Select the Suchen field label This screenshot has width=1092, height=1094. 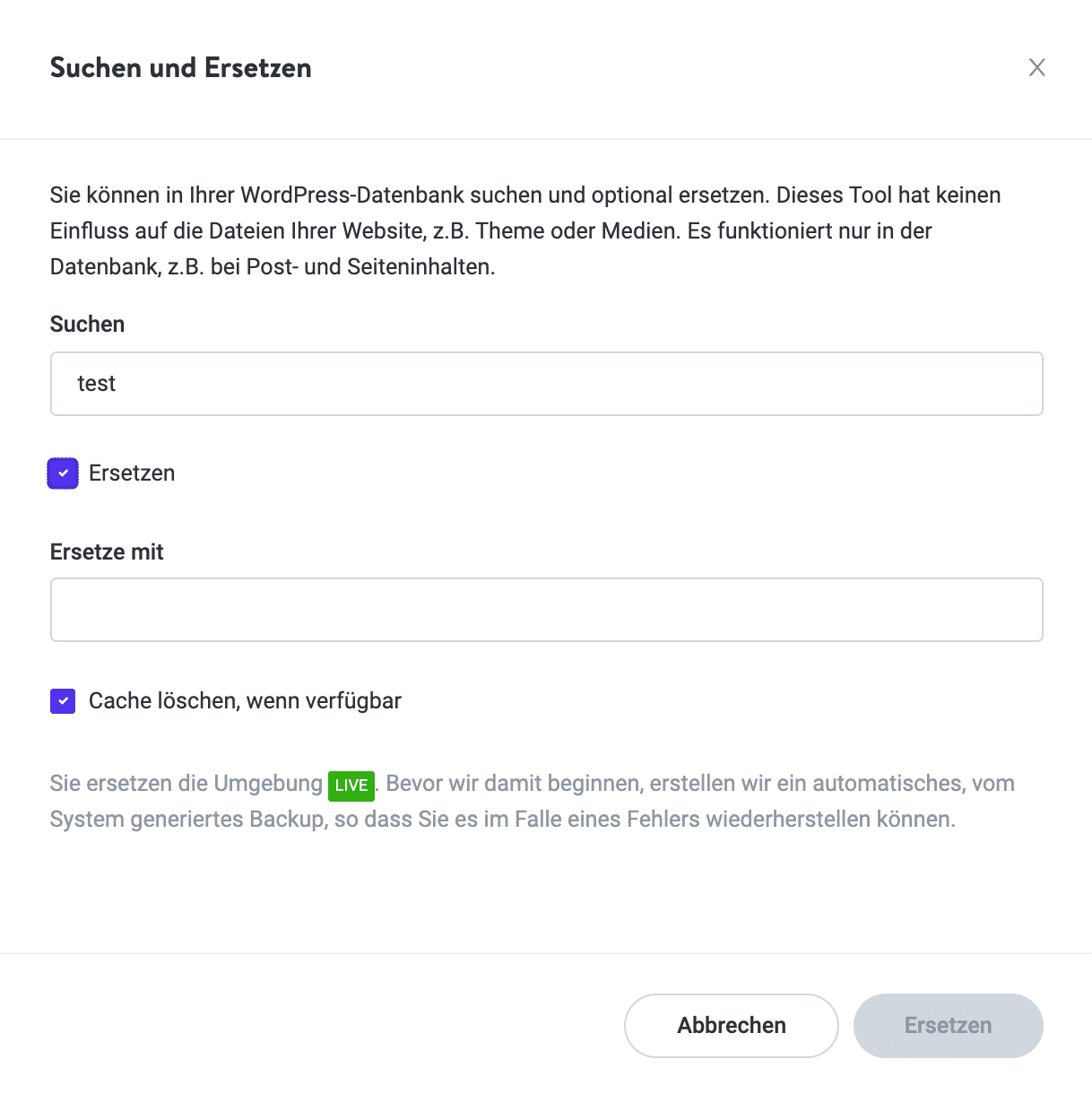87,324
